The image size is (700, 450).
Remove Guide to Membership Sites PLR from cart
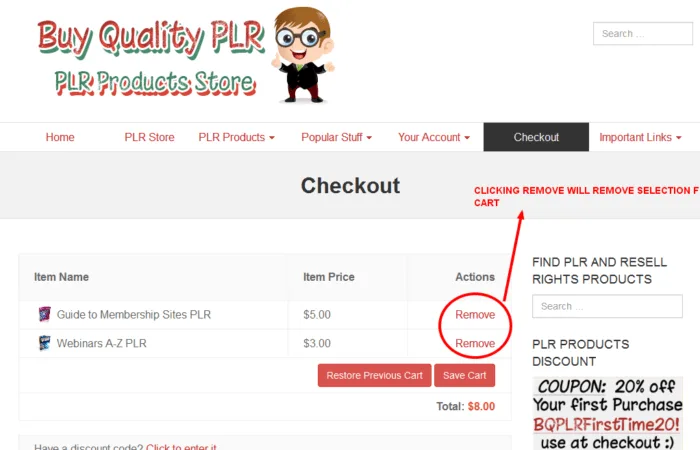[475, 315]
